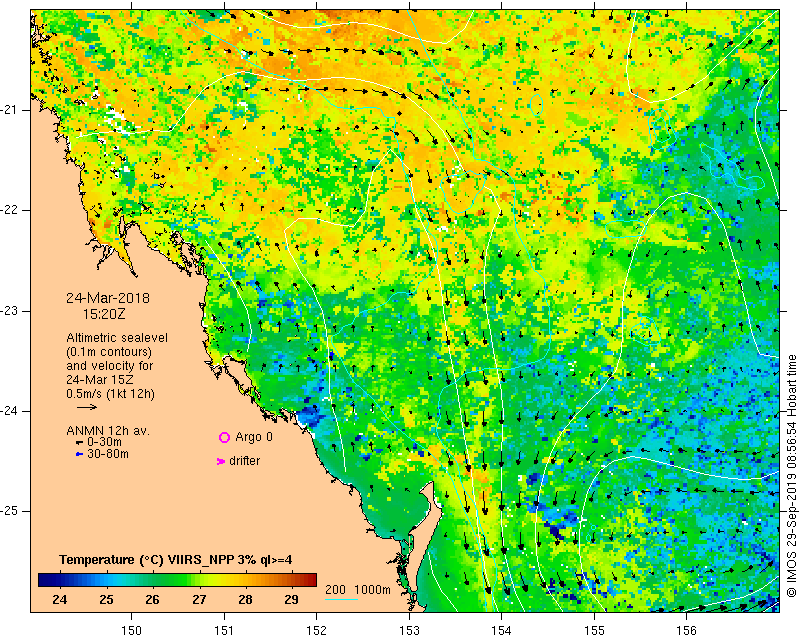
Task: Click the 'Argo 0' legend text
Action: (254, 437)
